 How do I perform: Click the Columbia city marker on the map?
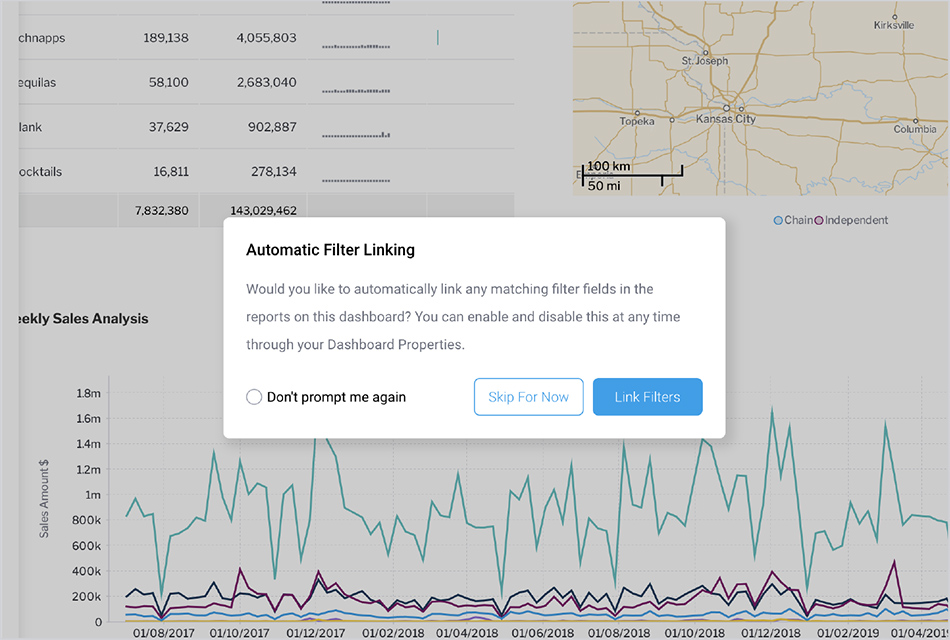pyautogui.click(x=915, y=119)
